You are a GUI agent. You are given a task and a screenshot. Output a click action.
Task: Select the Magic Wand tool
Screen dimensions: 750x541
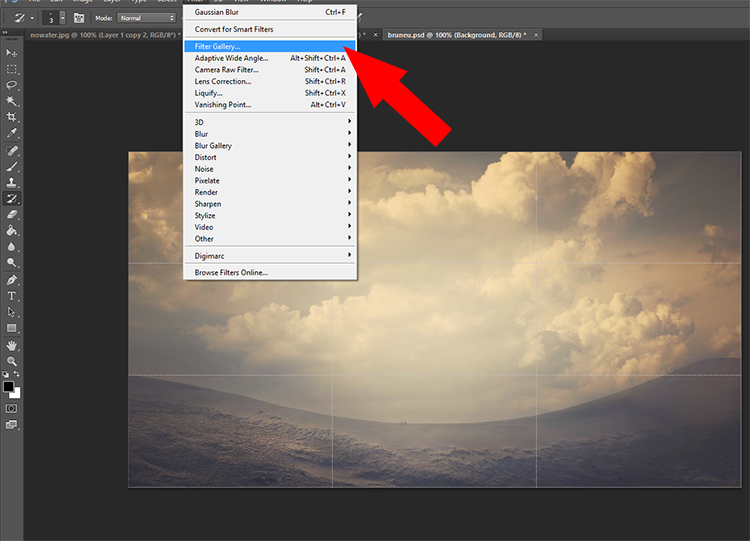11,101
